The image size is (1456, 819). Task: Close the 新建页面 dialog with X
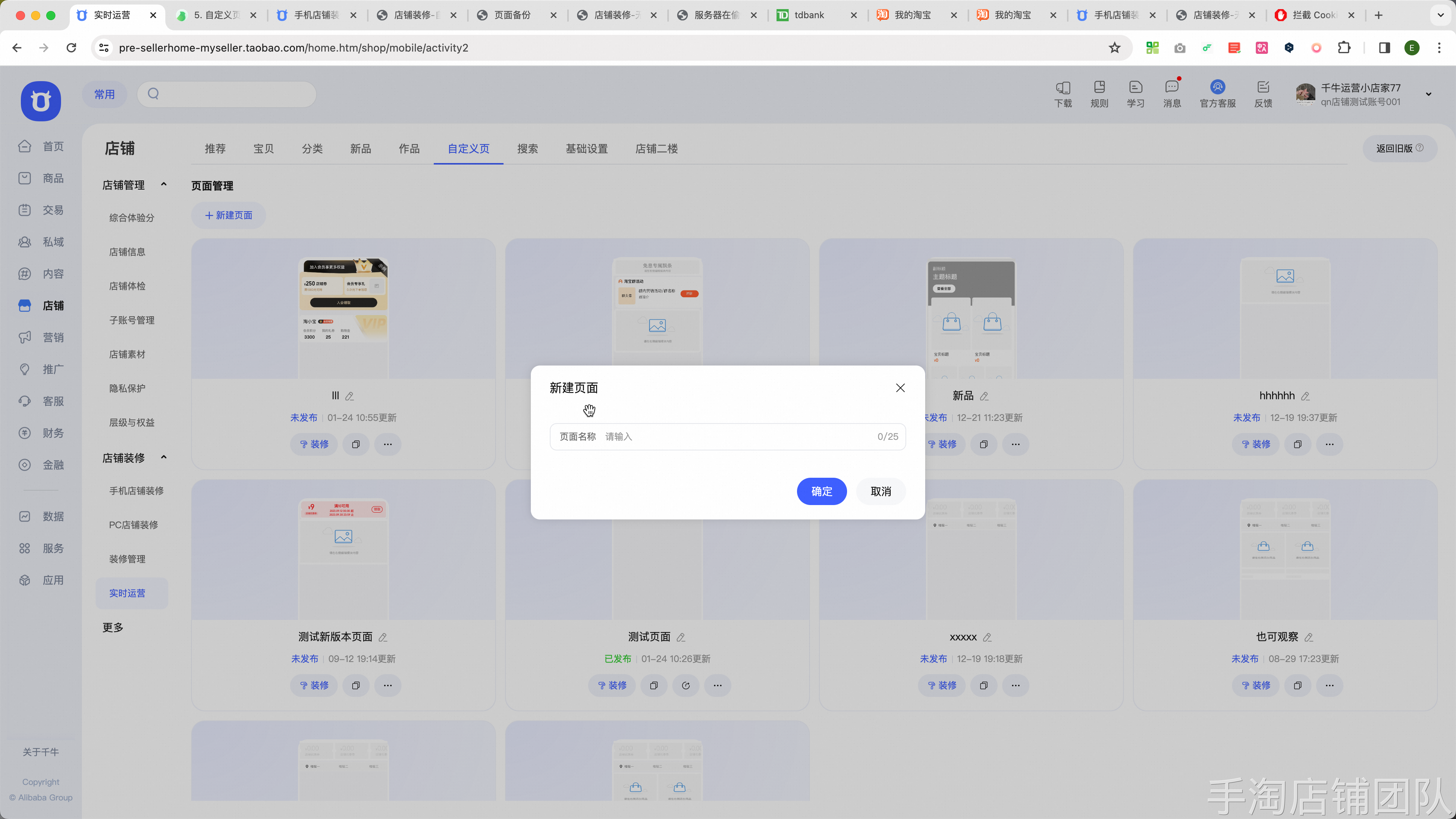[x=900, y=388]
